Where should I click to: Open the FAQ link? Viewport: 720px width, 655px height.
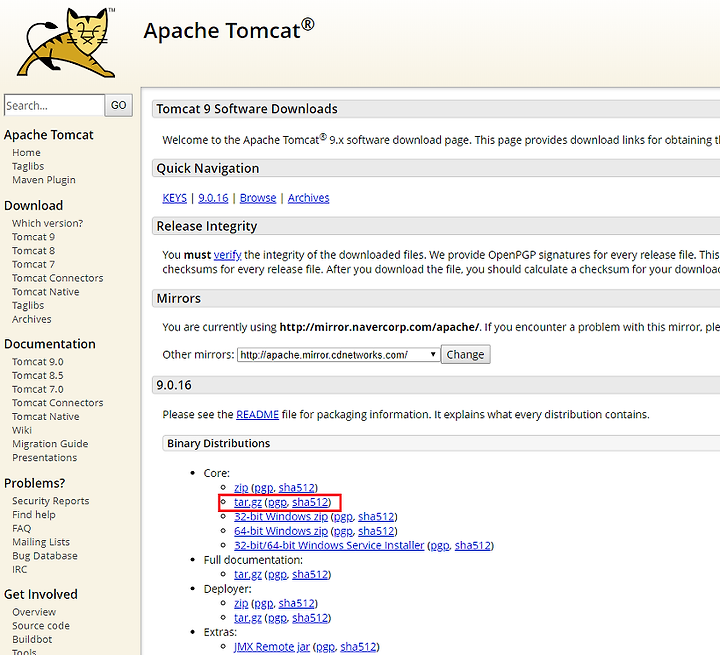pos(22,529)
